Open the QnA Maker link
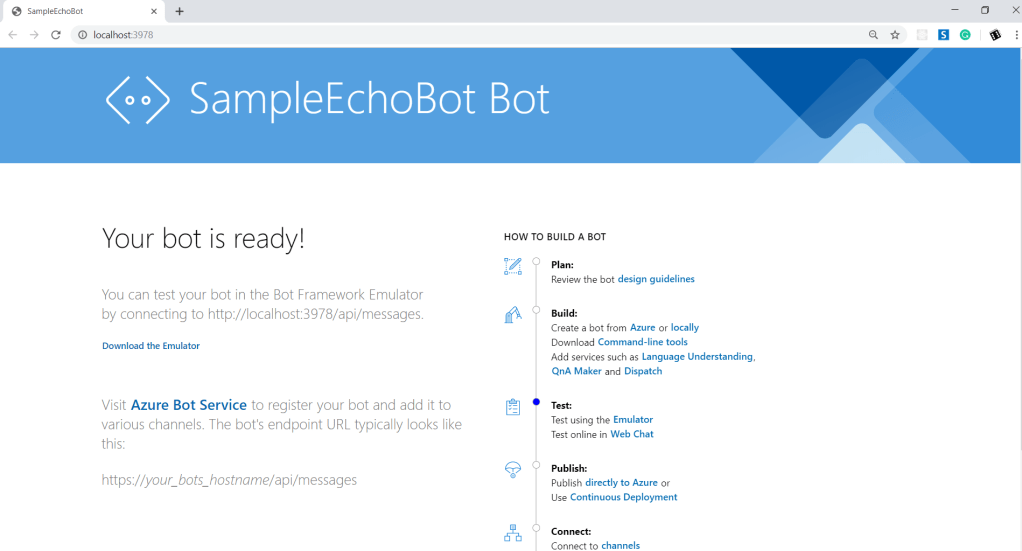The image size is (1022, 551). tap(576, 371)
